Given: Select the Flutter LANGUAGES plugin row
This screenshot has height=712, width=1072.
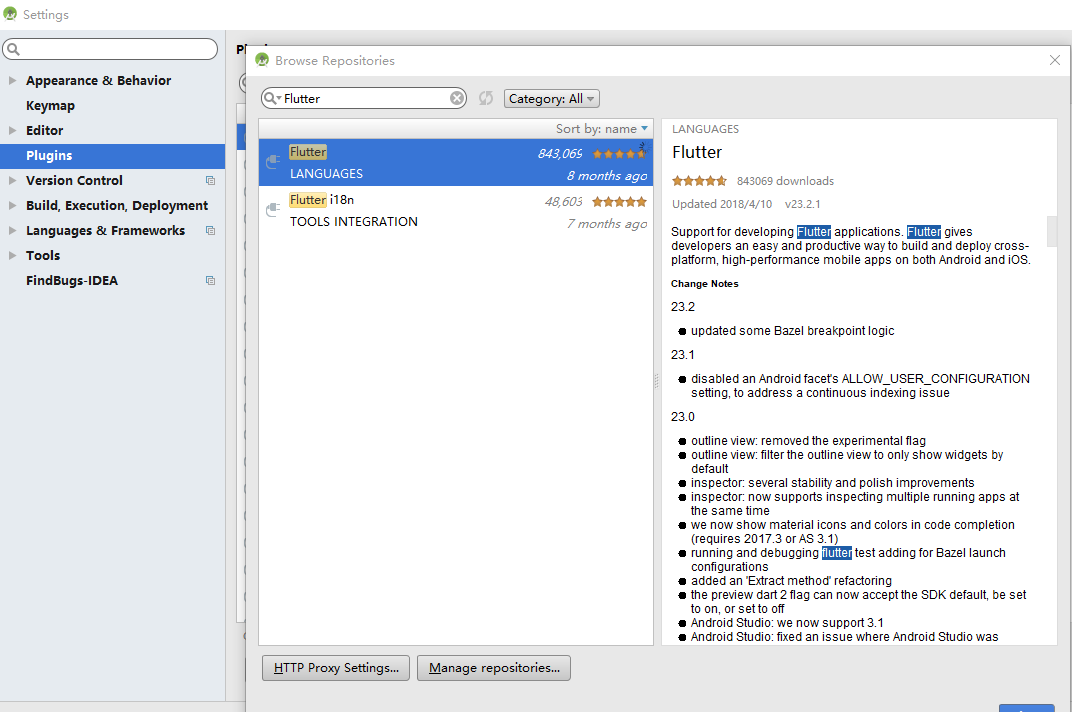Looking at the screenshot, I should 456,162.
